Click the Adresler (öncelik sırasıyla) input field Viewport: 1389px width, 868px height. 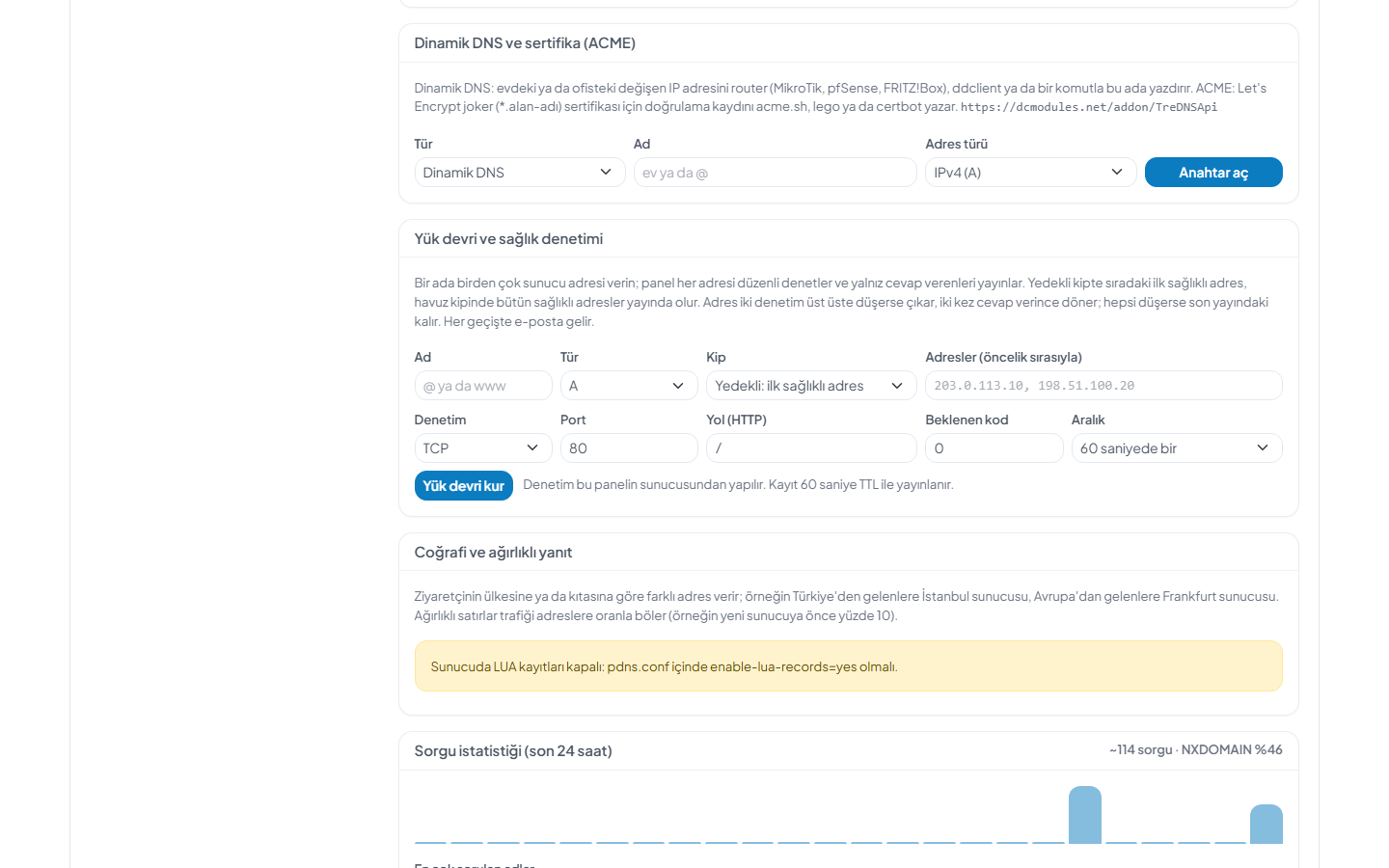point(1103,386)
